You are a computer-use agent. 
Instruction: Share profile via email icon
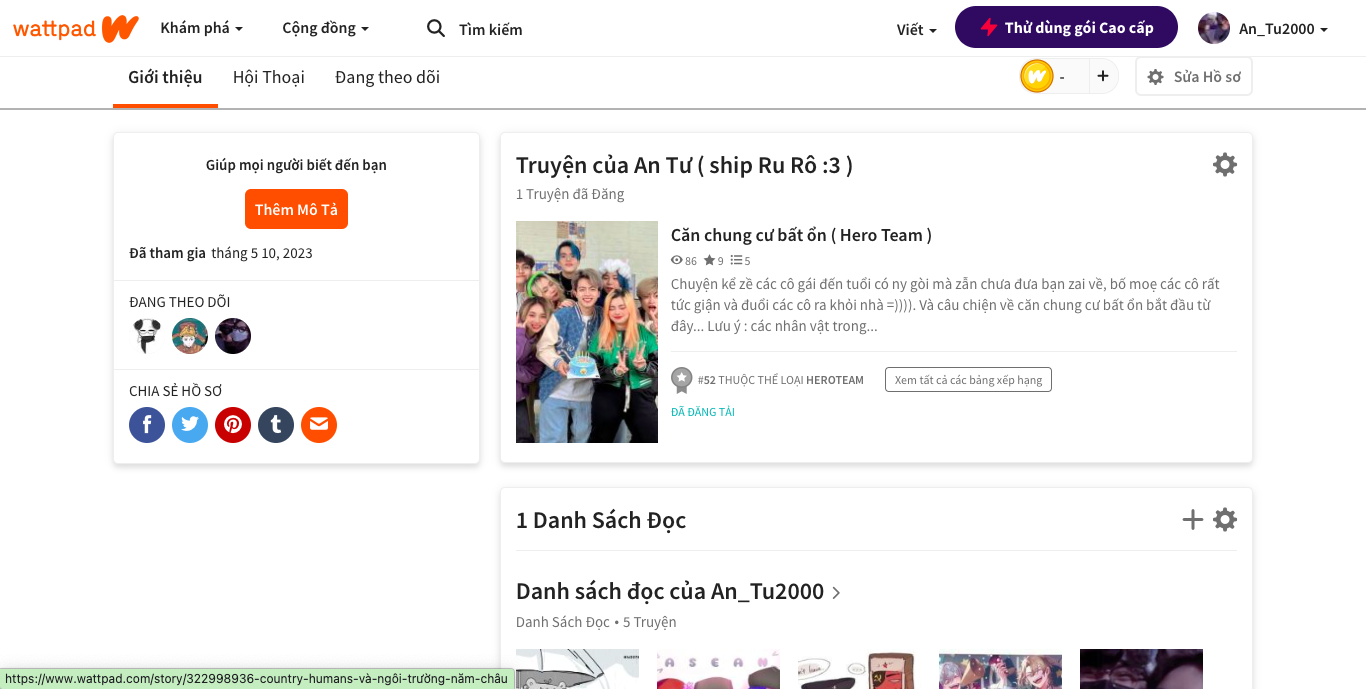[x=319, y=425]
